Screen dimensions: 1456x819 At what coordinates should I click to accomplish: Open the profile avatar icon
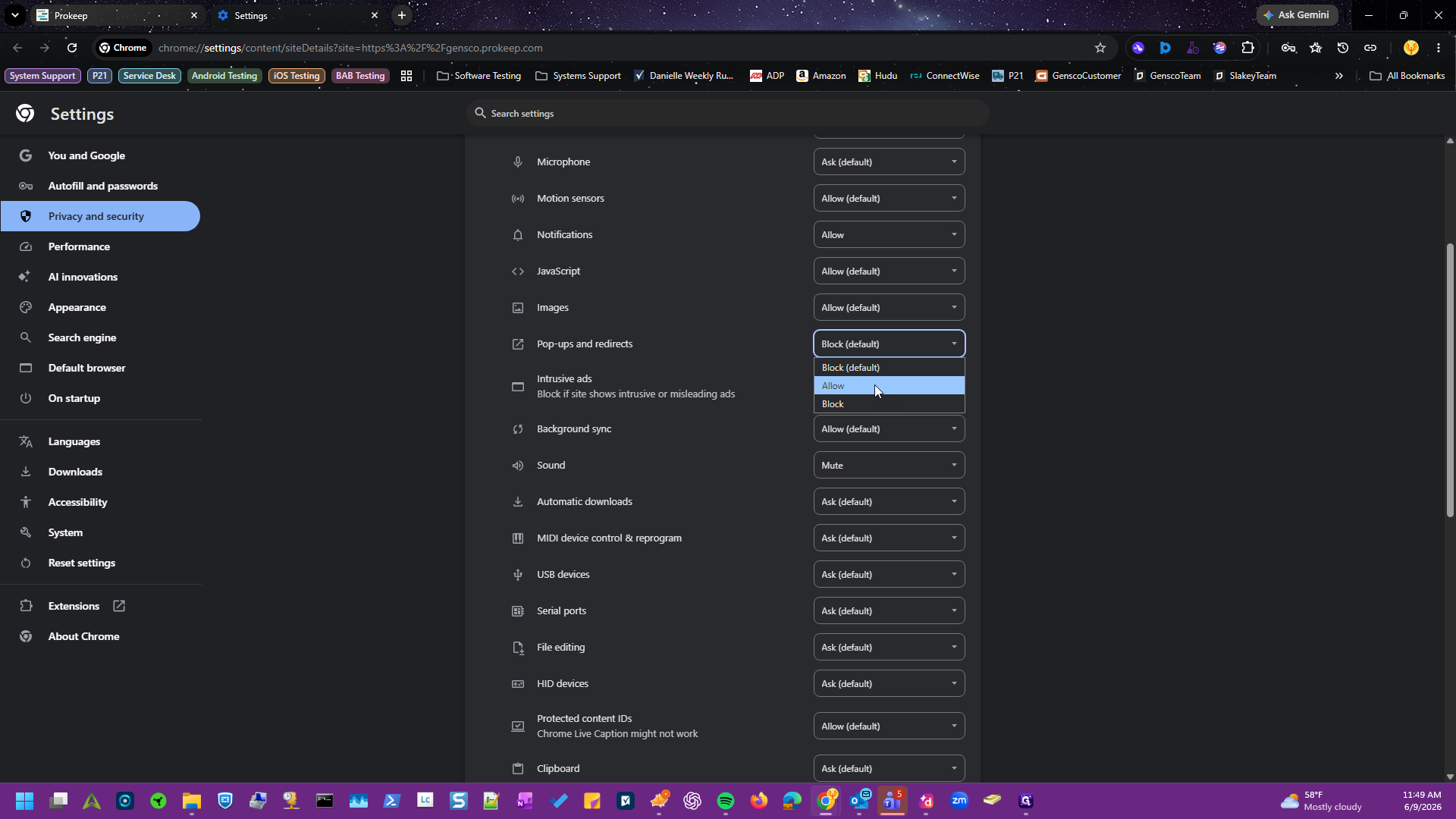(1411, 48)
